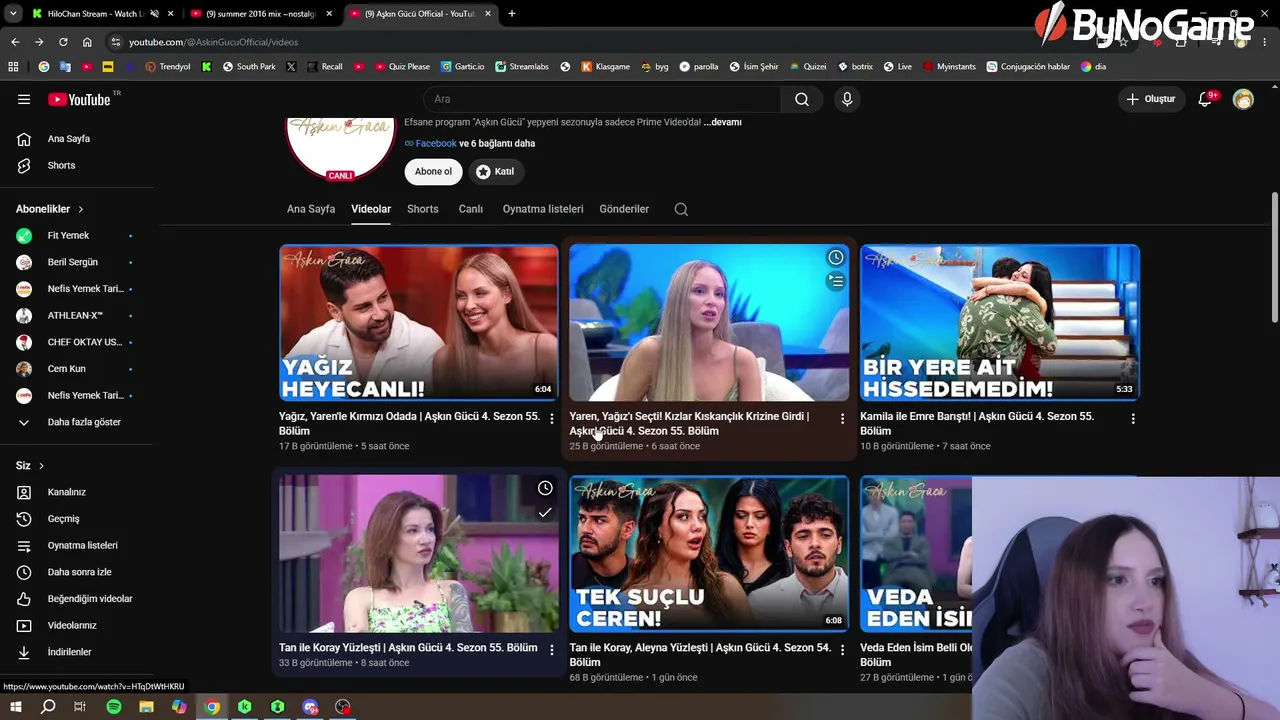The image size is (1280, 720).
Task: Open the Canlı channel tab
Action: point(471,209)
